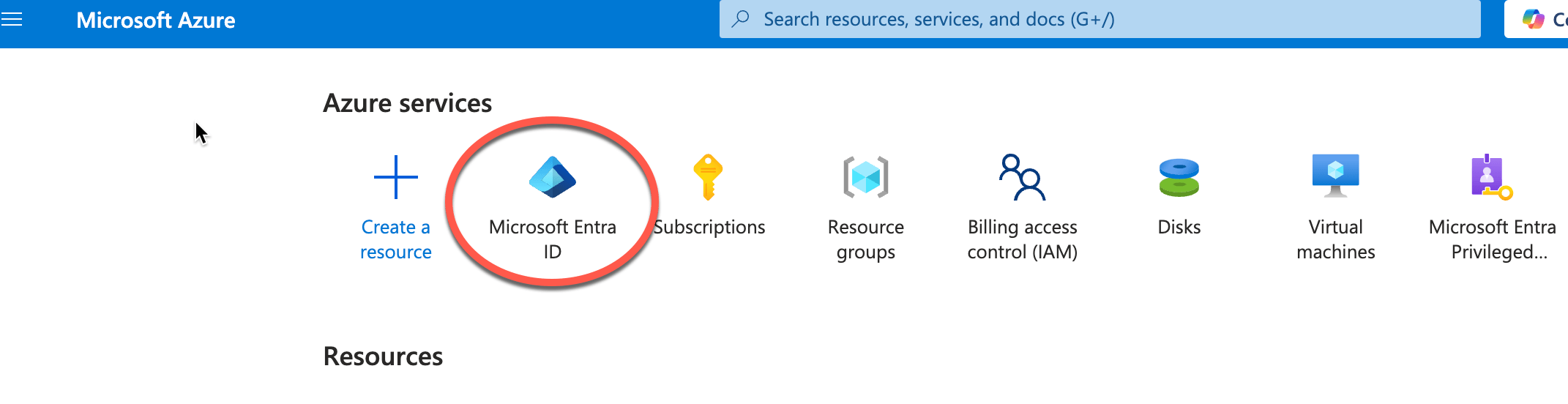
Task: Open the hamburger portal menu
Action: click(12, 20)
